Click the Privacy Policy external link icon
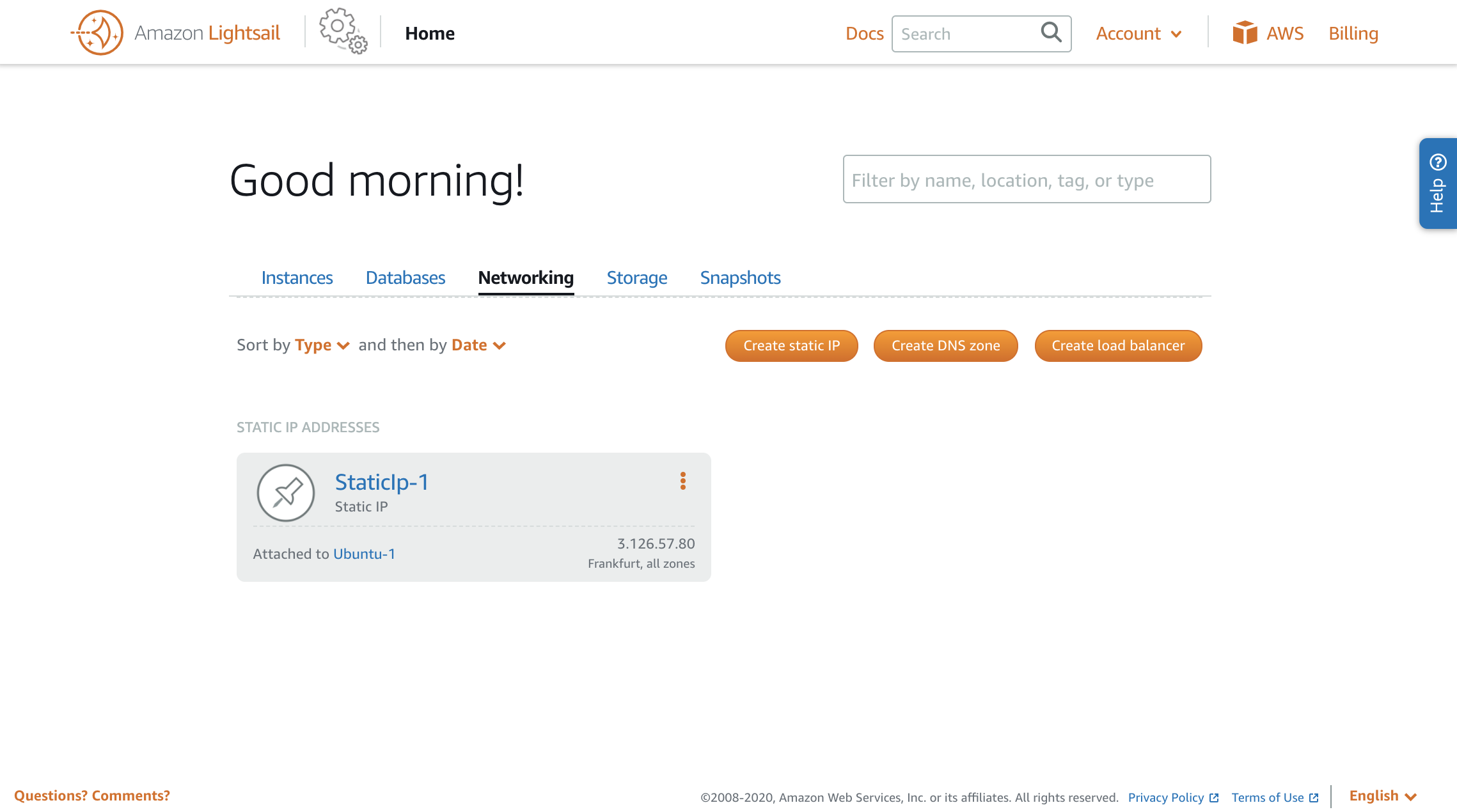 [x=1214, y=797]
